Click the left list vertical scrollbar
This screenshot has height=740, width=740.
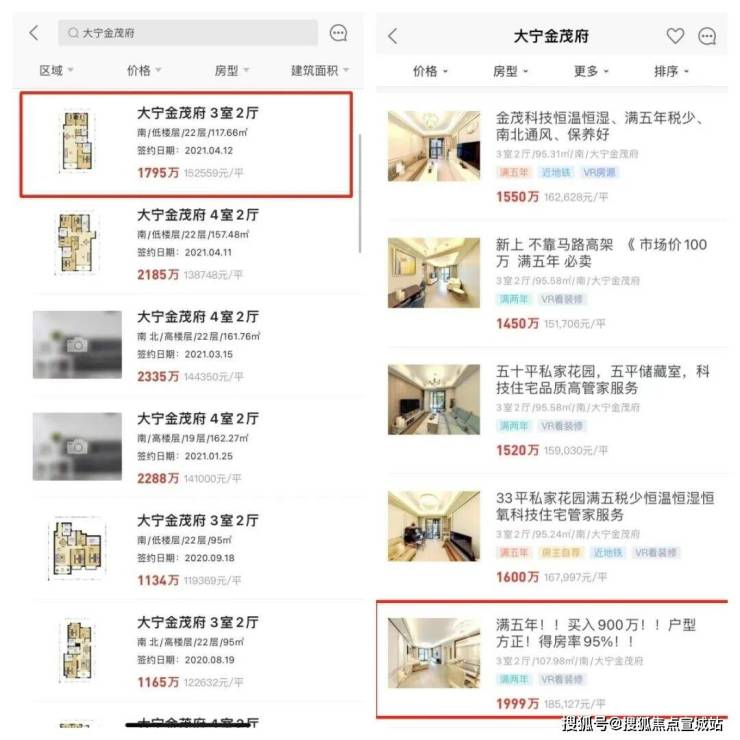pos(360,193)
